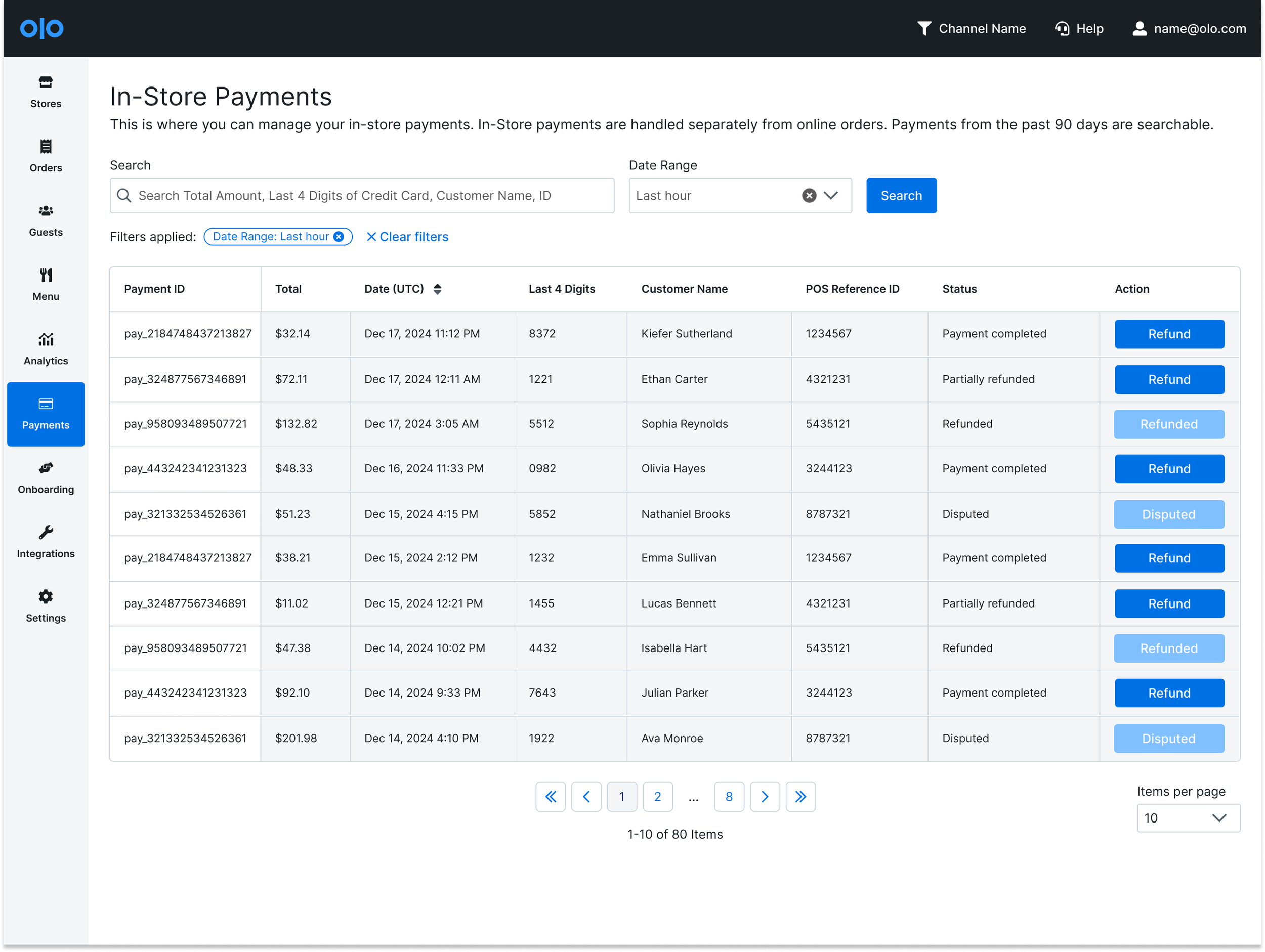Expand the Date Range dropdown
The width and height of the screenshot is (1265, 952).
pyautogui.click(x=831, y=196)
